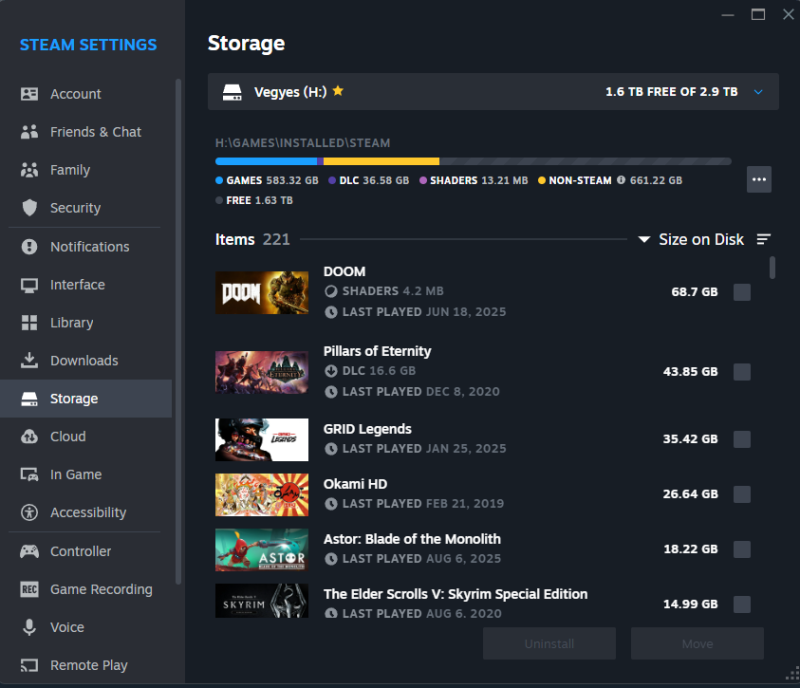The height and width of the screenshot is (688, 800).
Task: Click the Account card icon
Action: [x=29, y=94]
